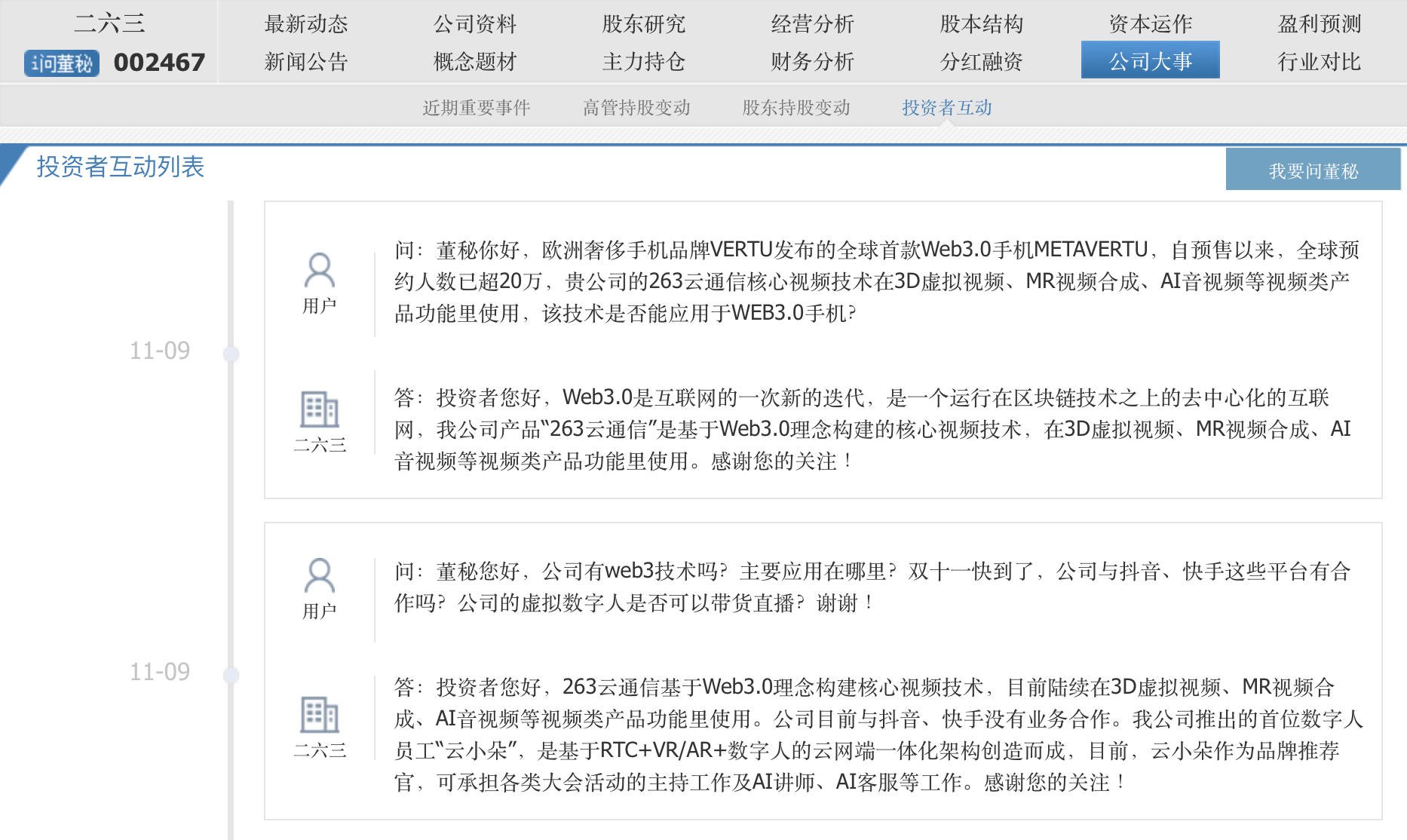Switch to 高管持股变动 tab
The width and height of the screenshot is (1407, 840).
coord(636,108)
